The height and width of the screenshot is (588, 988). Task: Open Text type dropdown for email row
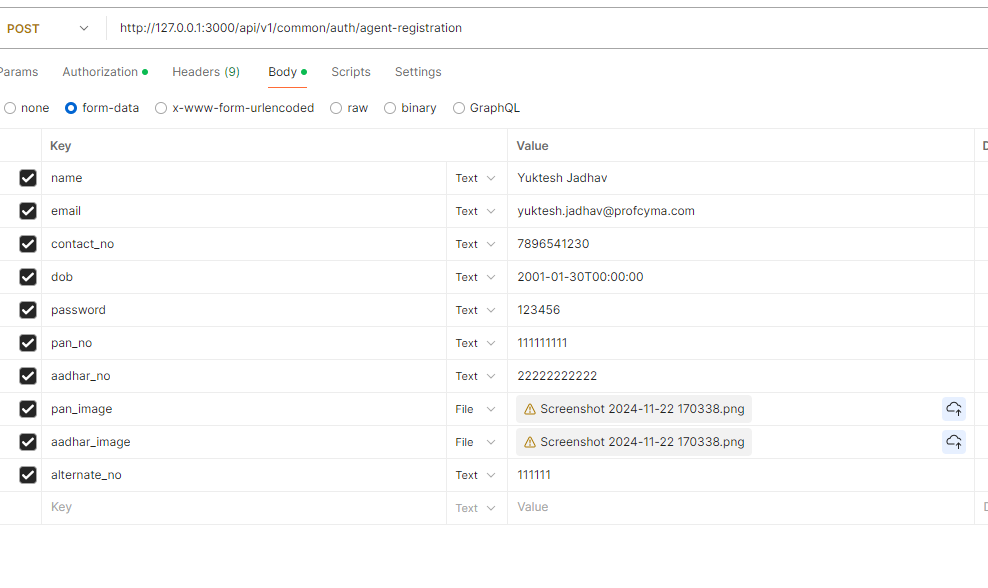click(475, 211)
